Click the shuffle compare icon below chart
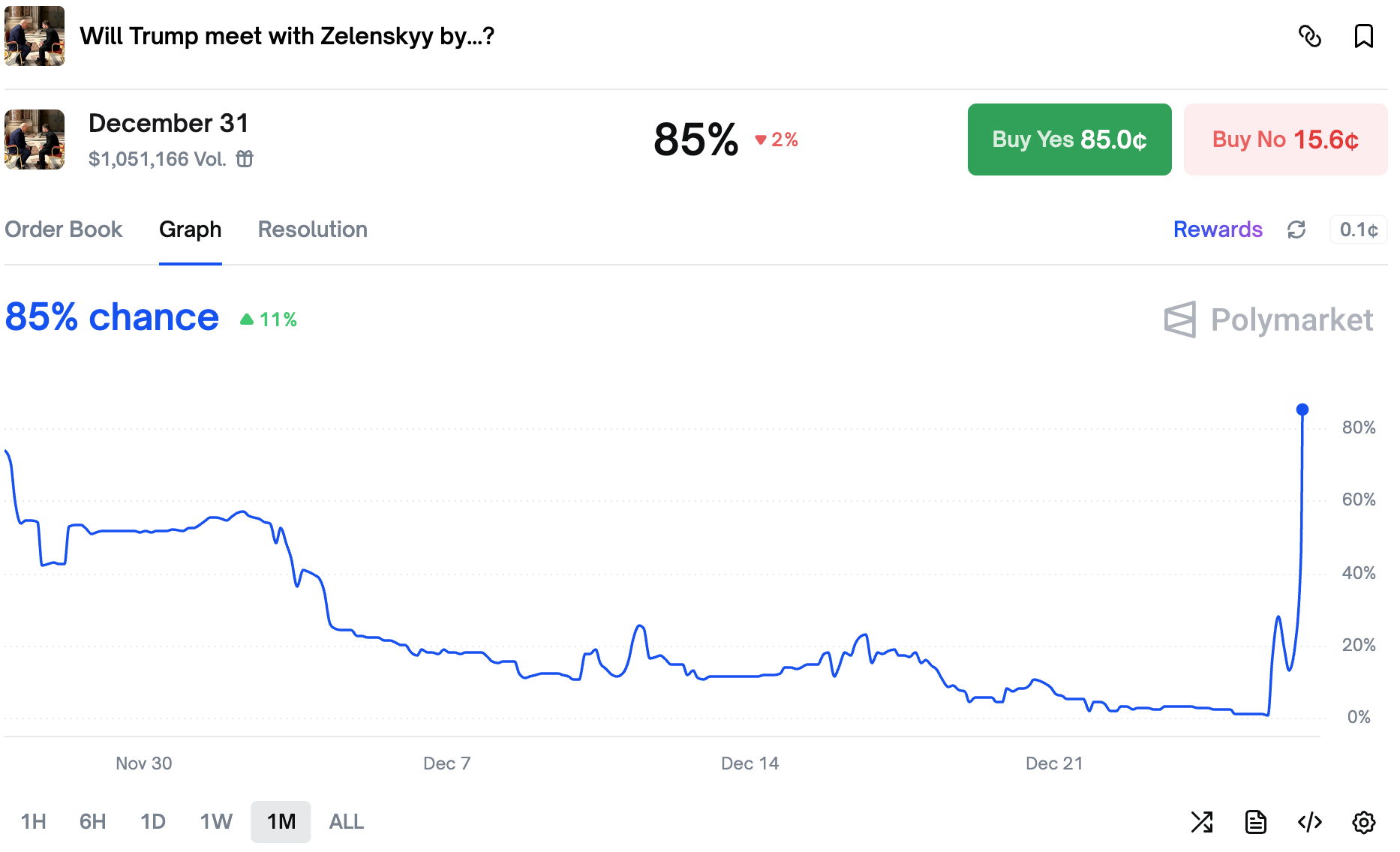Screen dimensions: 1400x852 1202,822
